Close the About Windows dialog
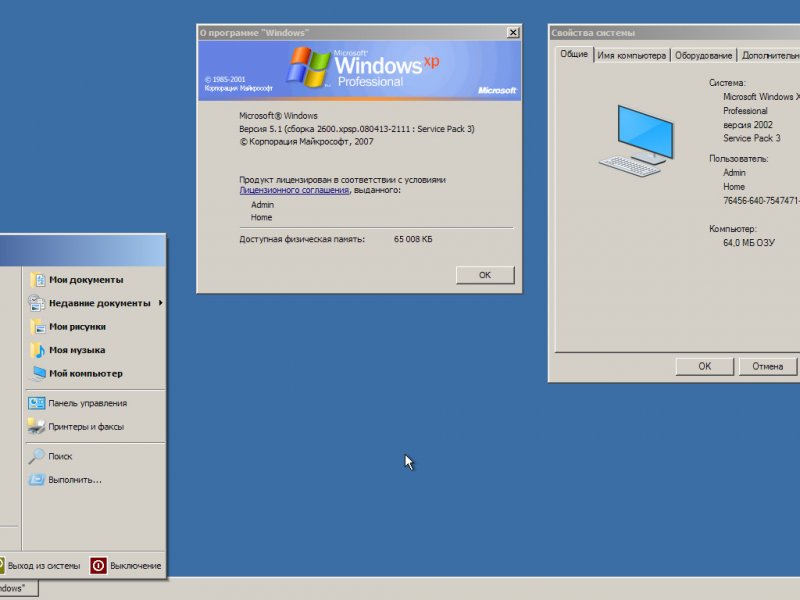This screenshot has height=600, width=800. click(x=513, y=33)
